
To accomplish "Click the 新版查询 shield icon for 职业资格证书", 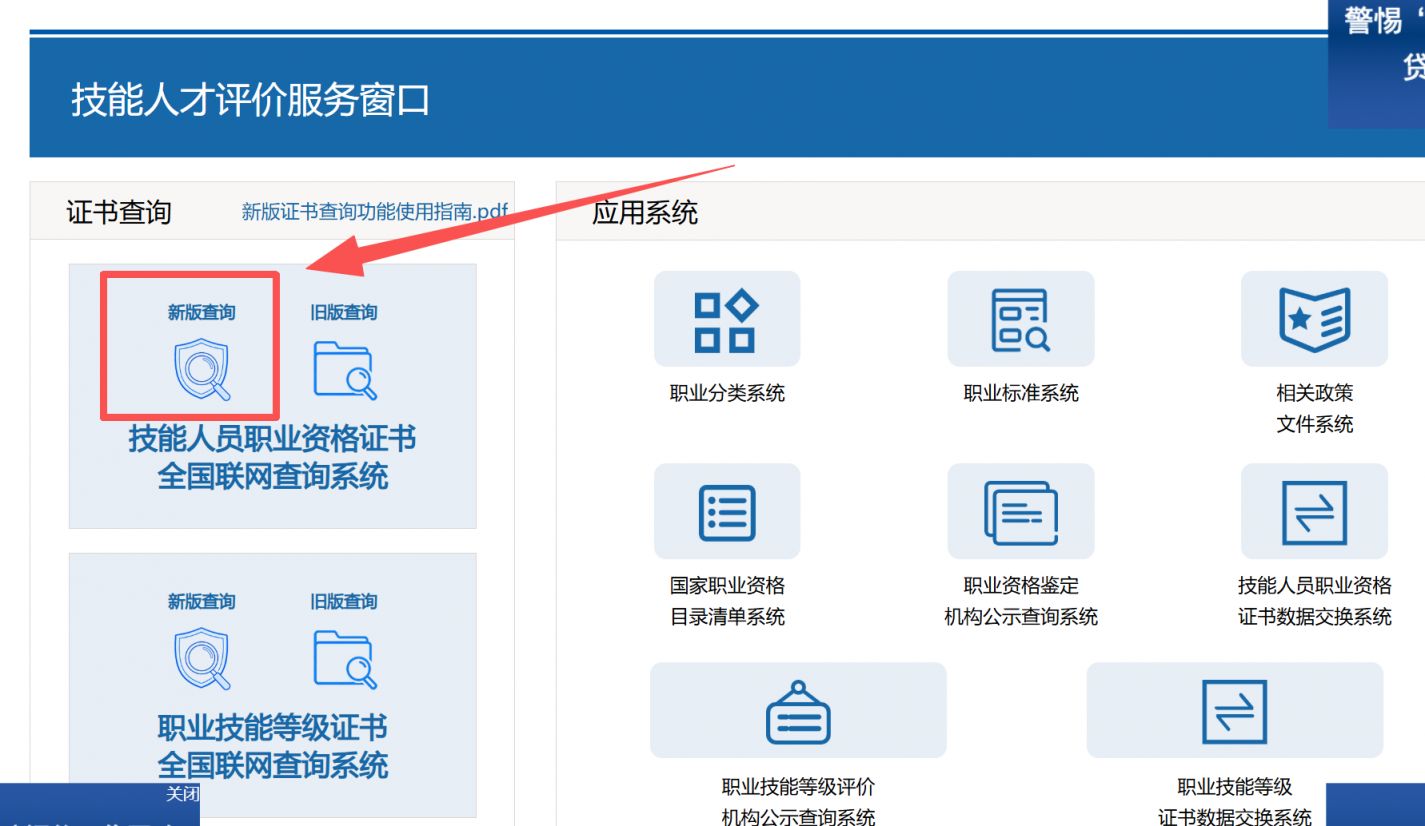I will [202, 369].
